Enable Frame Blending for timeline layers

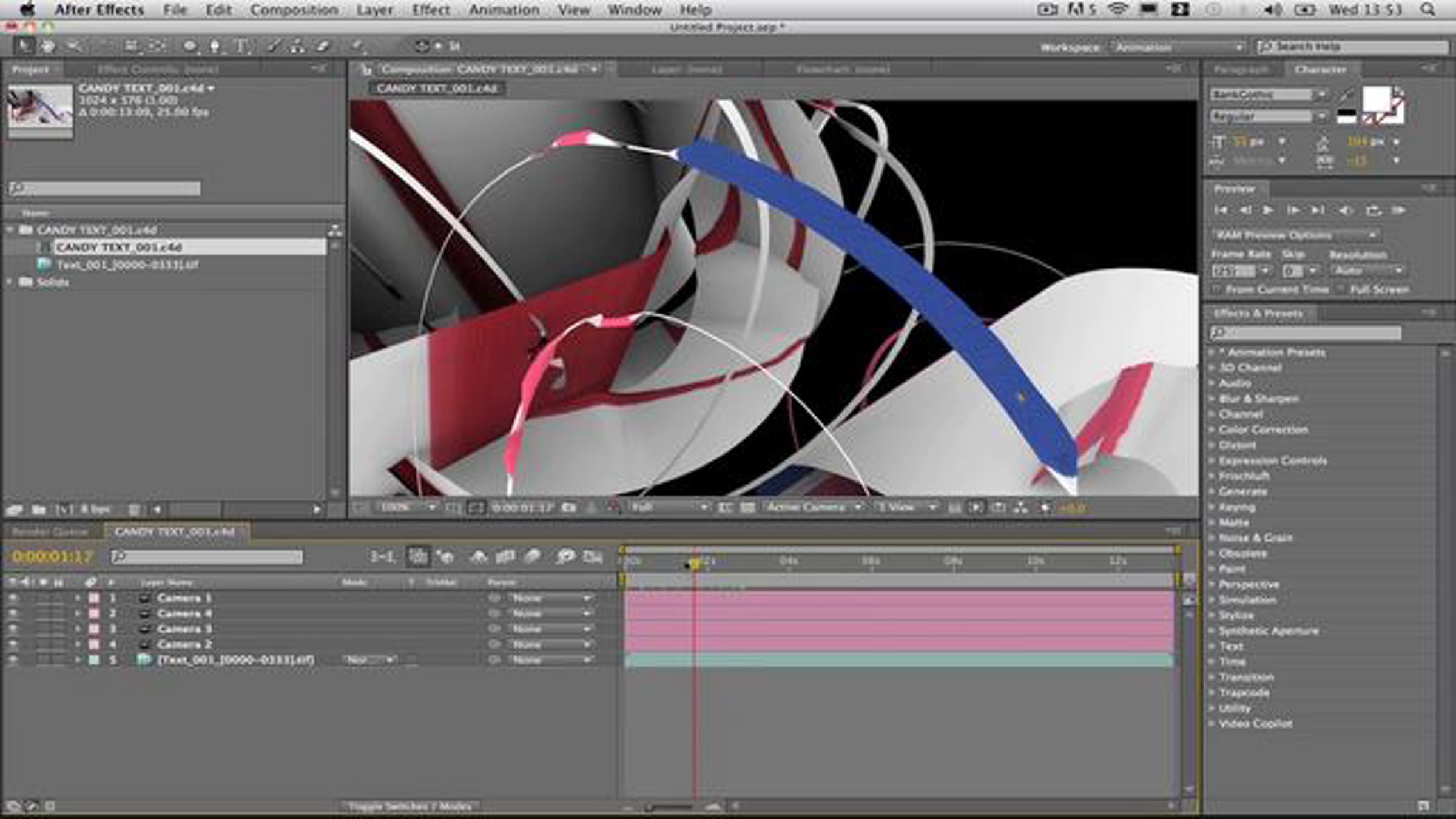(x=505, y=556)
